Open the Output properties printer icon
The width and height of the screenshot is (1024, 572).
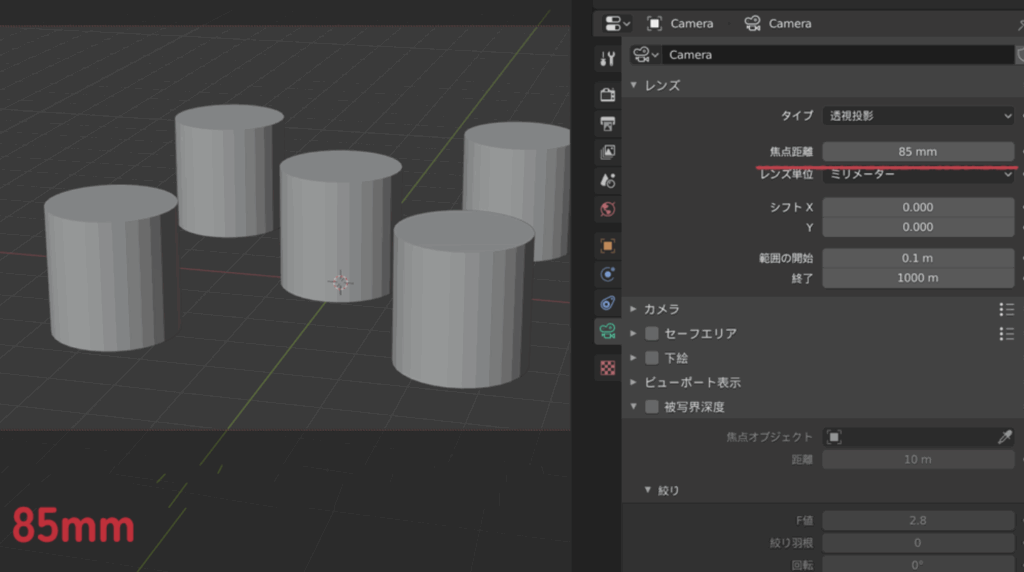coord(607,123)
